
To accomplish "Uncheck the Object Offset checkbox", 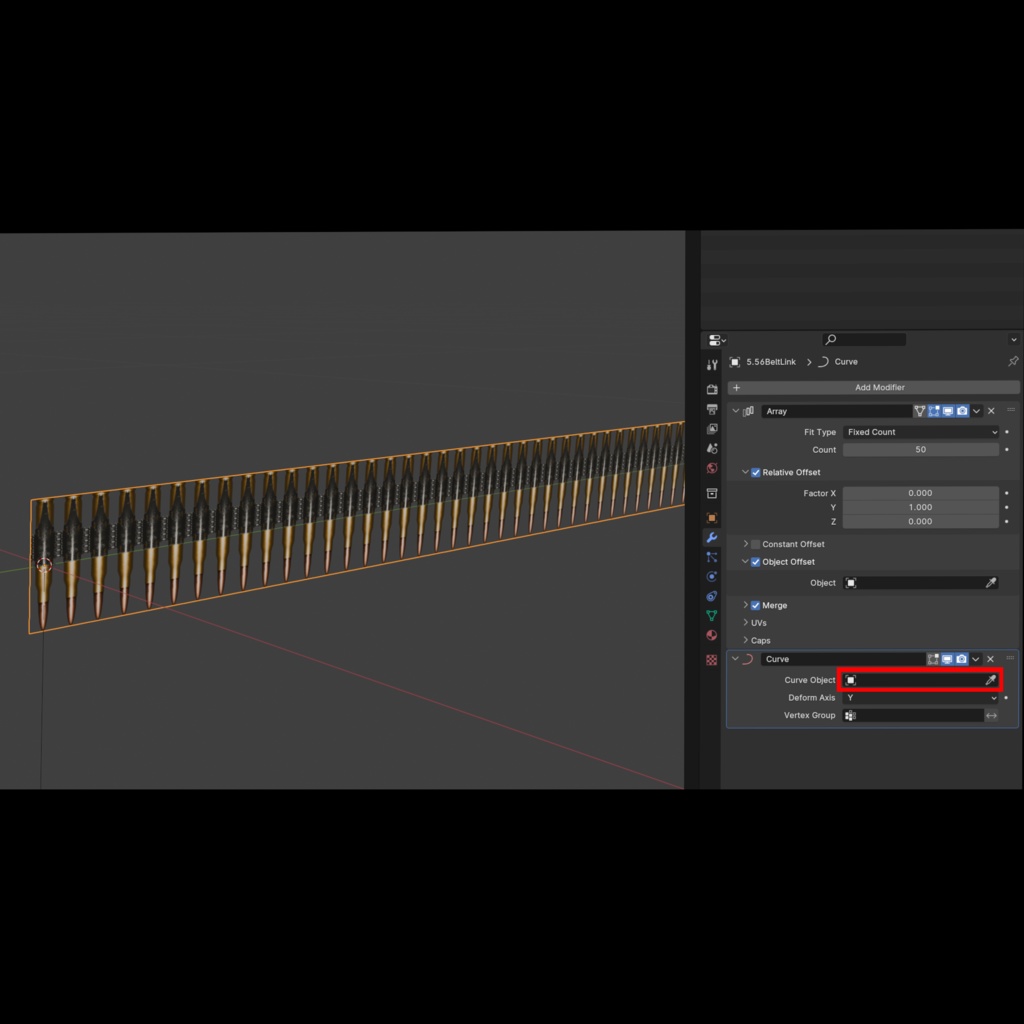I will point(756,562).
